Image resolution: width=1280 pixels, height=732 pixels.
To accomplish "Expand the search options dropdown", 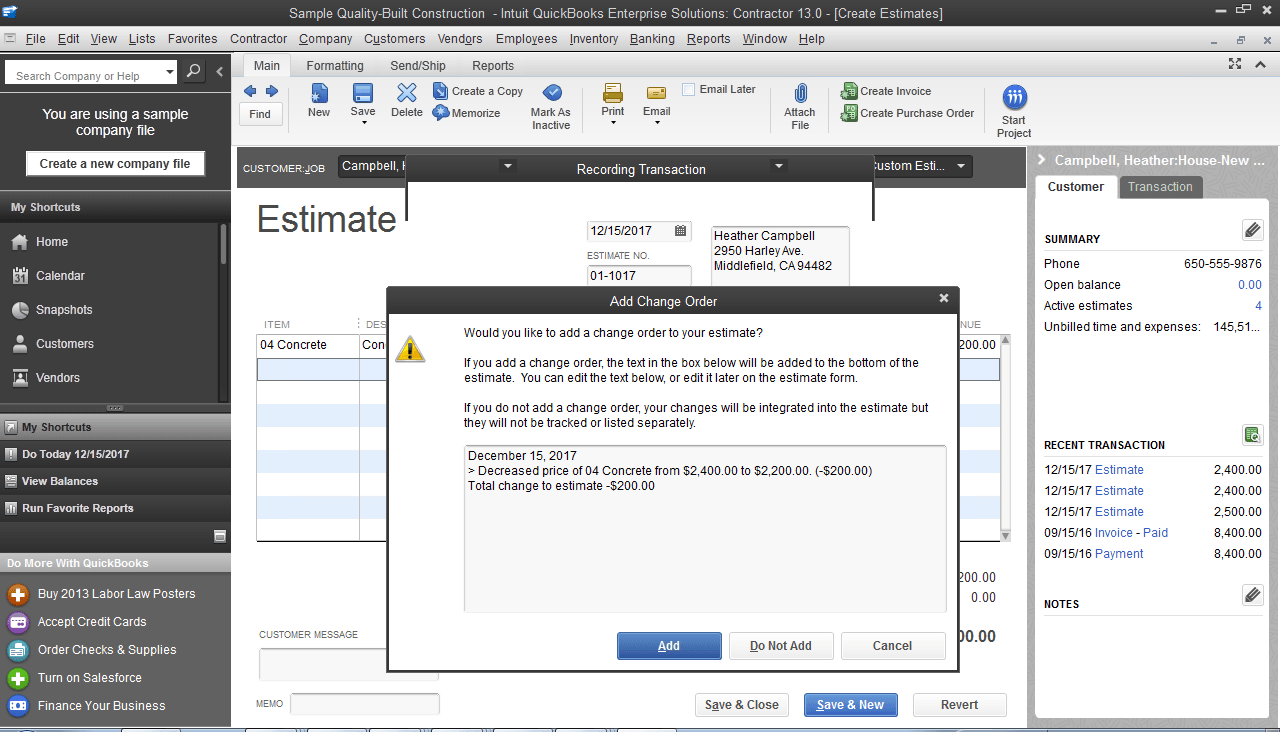I will click(170, 72).
